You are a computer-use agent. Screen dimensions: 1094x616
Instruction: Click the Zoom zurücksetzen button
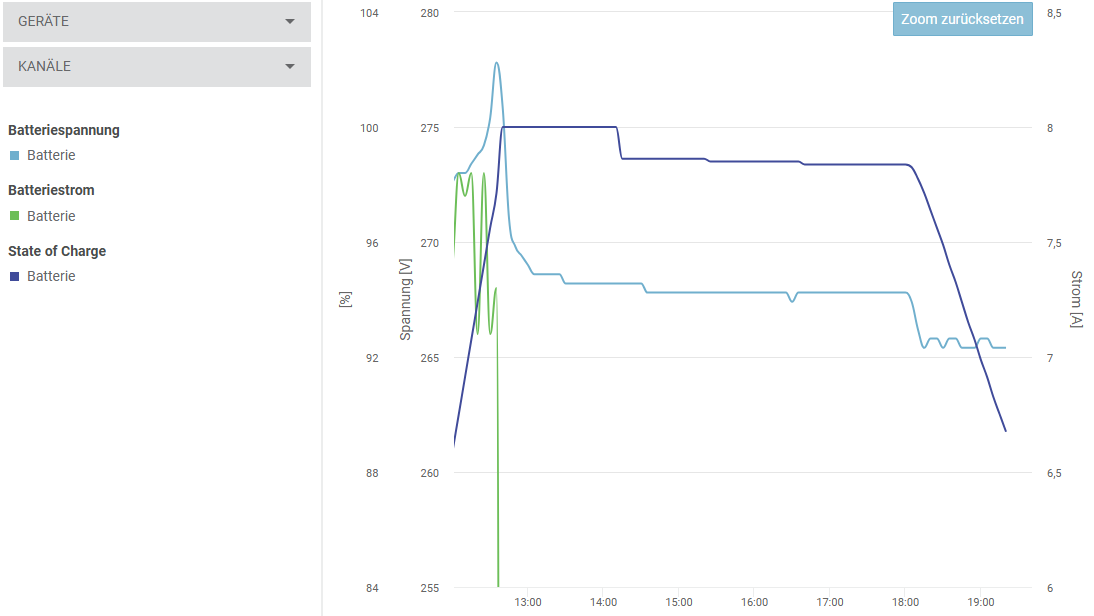click(962, 19)
